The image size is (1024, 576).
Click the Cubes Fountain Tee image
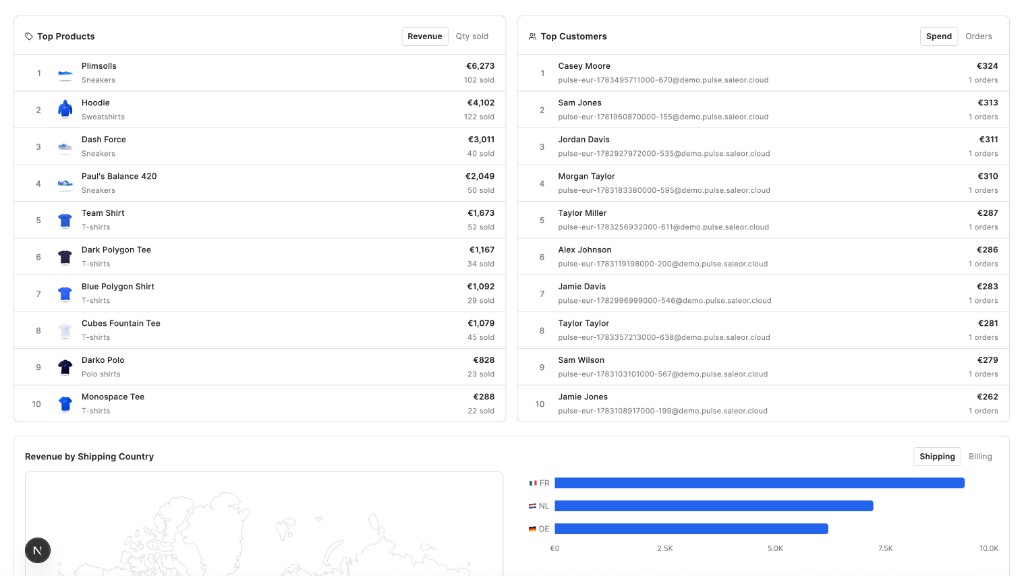tap(65, 330)
